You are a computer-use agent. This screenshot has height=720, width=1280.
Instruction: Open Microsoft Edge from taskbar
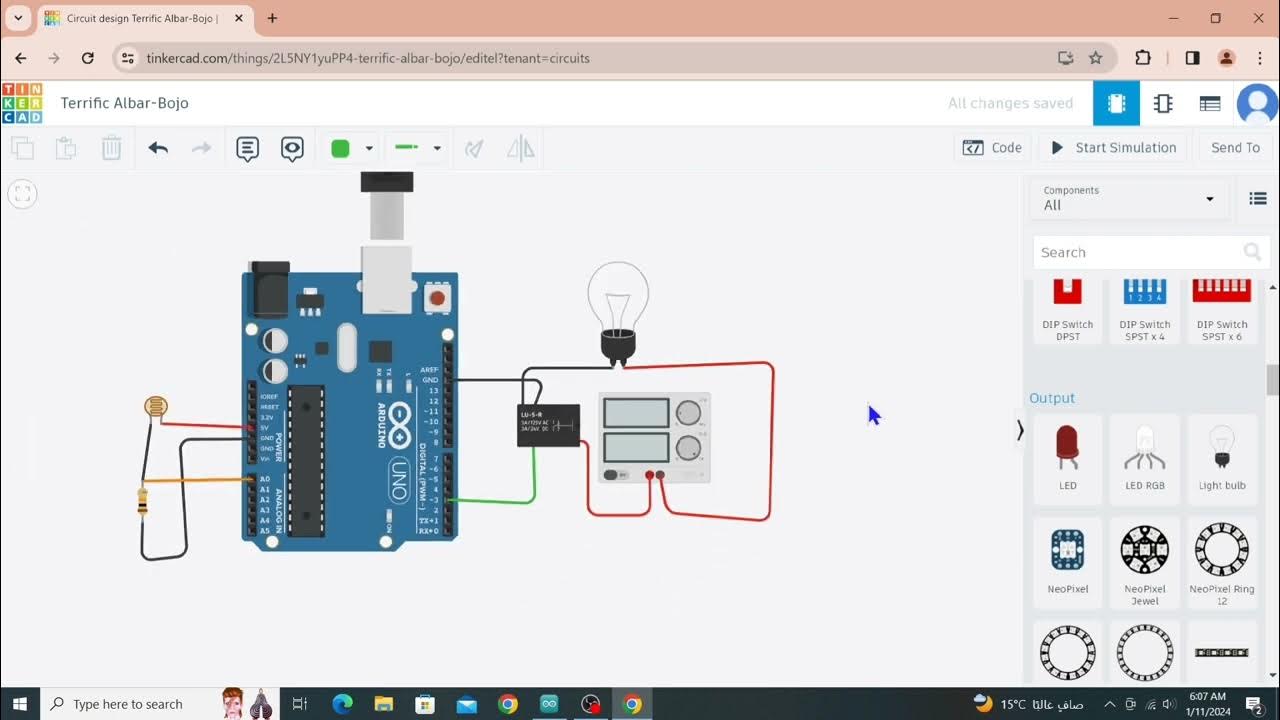click(342, 704)
